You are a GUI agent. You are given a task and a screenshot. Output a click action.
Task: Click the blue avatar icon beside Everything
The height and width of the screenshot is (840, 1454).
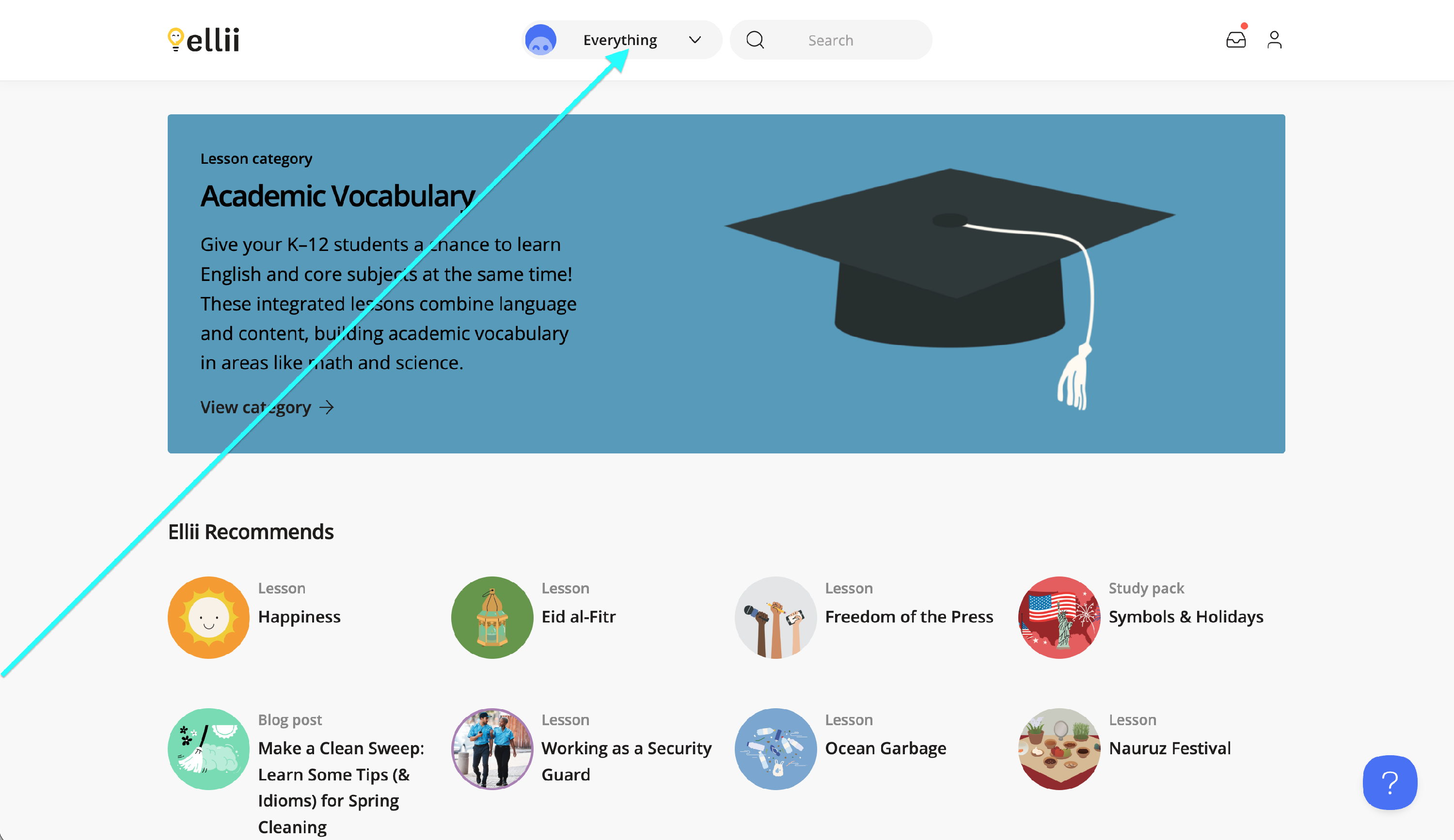(540, 40)
